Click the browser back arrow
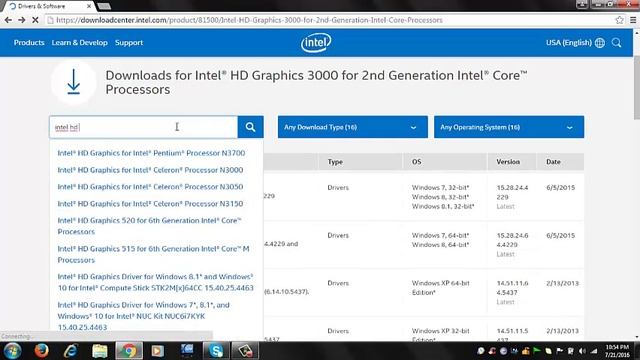640x360 pixels. (x=8, y=20)
